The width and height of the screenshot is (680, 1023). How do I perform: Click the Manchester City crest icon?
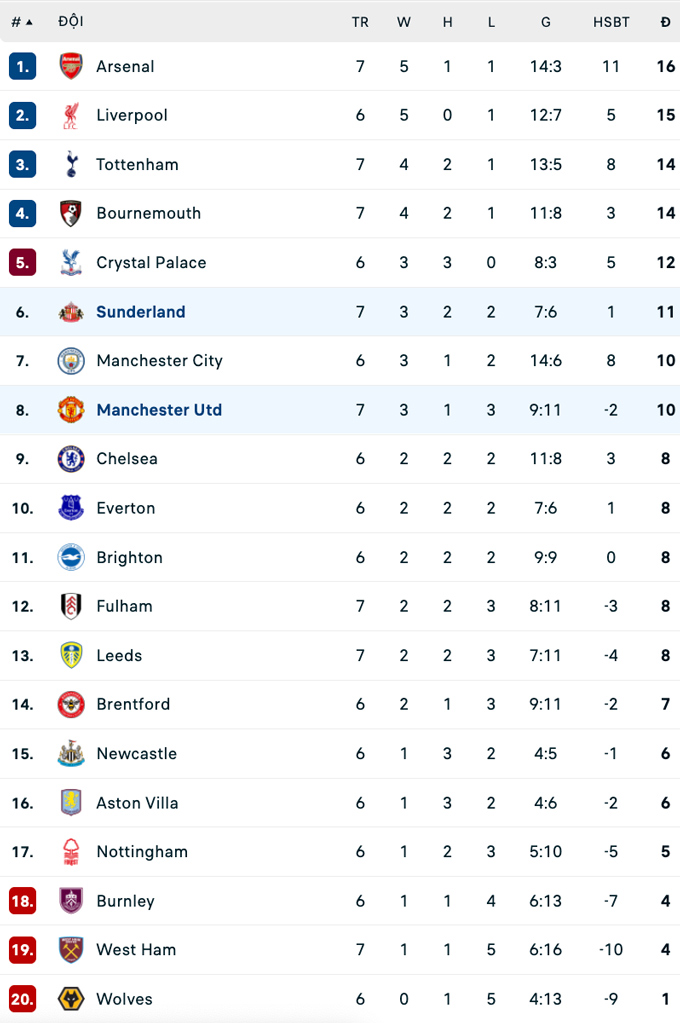(x=71, y=361)
